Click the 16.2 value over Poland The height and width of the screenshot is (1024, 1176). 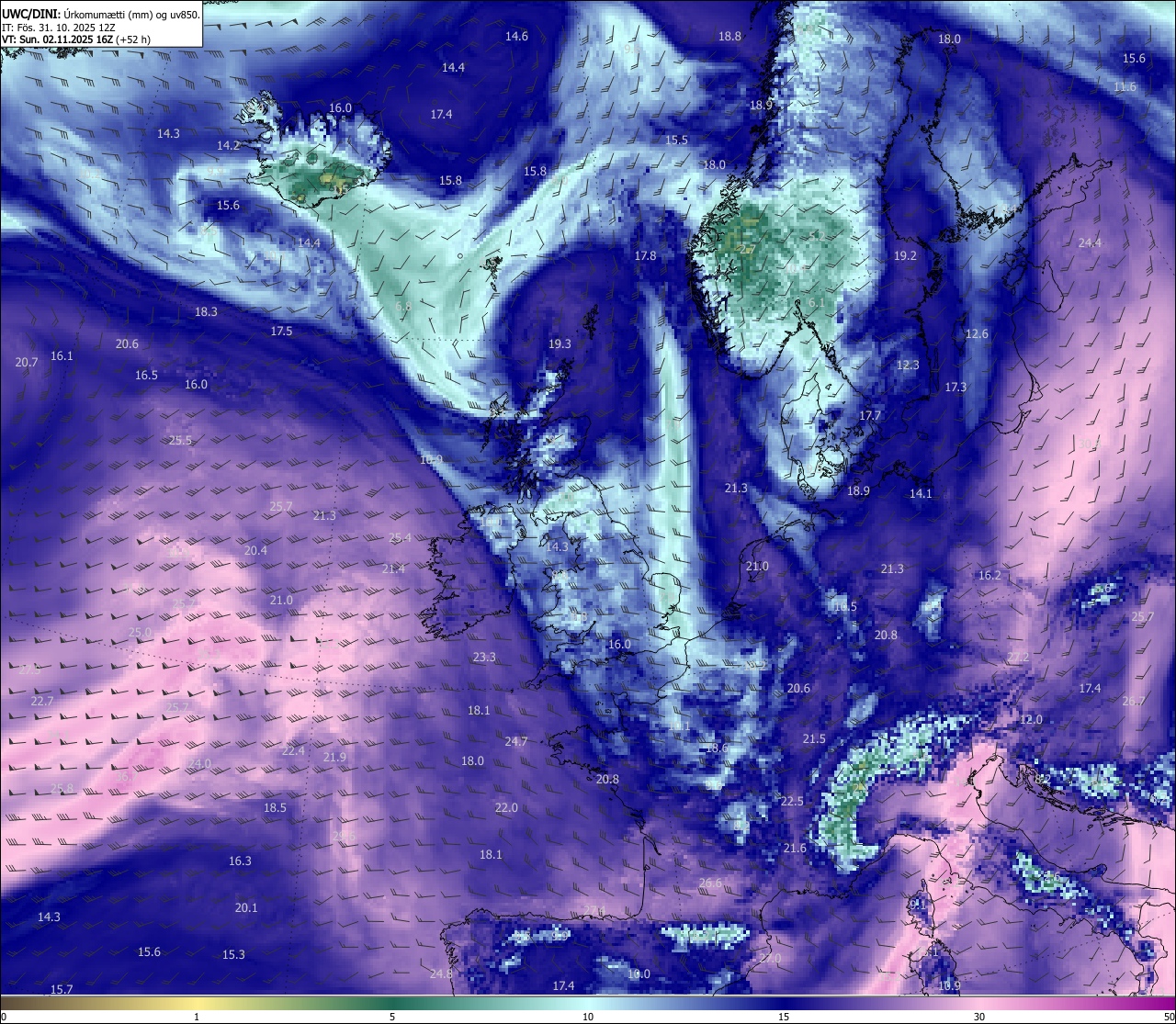(989, 576)
